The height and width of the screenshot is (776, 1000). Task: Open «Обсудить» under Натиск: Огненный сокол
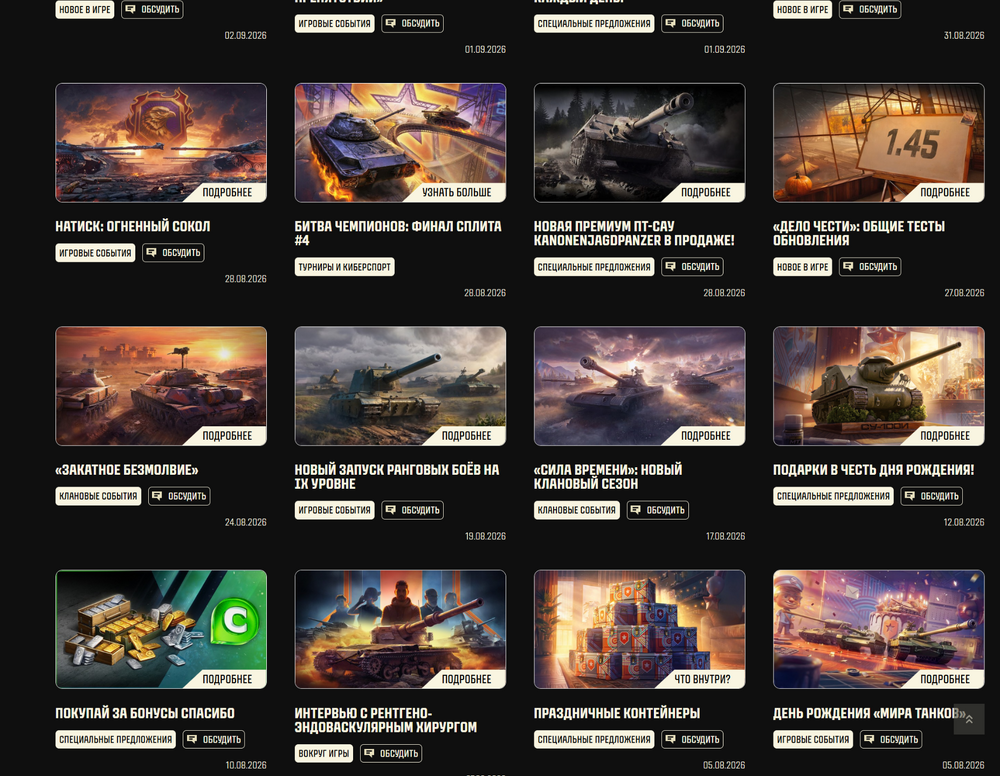[x=173, y=253]
